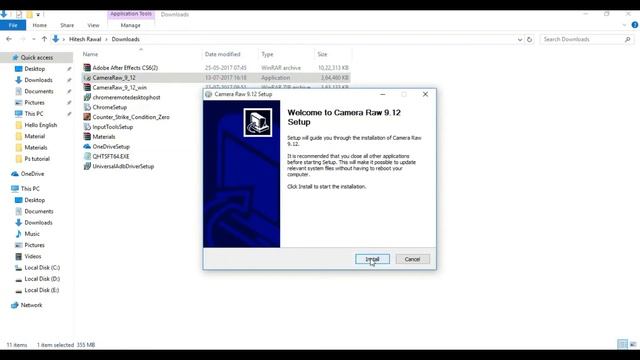Select the CameraRaw_9_12_win archive
The width and height of the screenshot is (640, 360).
click(x=120, y=87)
